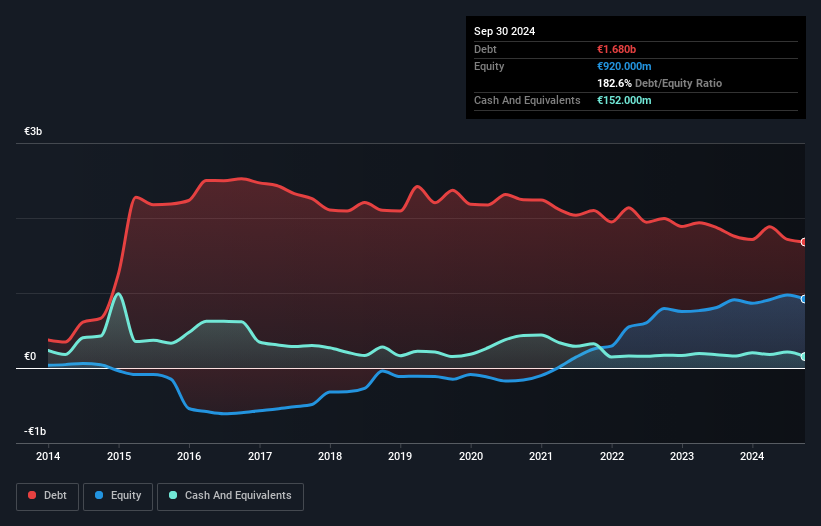The image size is (821, 526).
Task: Click the 2015 x-axis label
Action: (119, 456)
